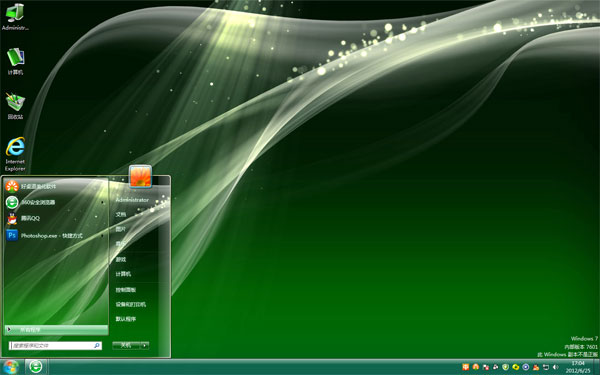The height and width of the screenshot is (375, 600).
Task: Click the Show desktop strip at the taskbar end
Action: pyautogui.click(x=597, y=367)
